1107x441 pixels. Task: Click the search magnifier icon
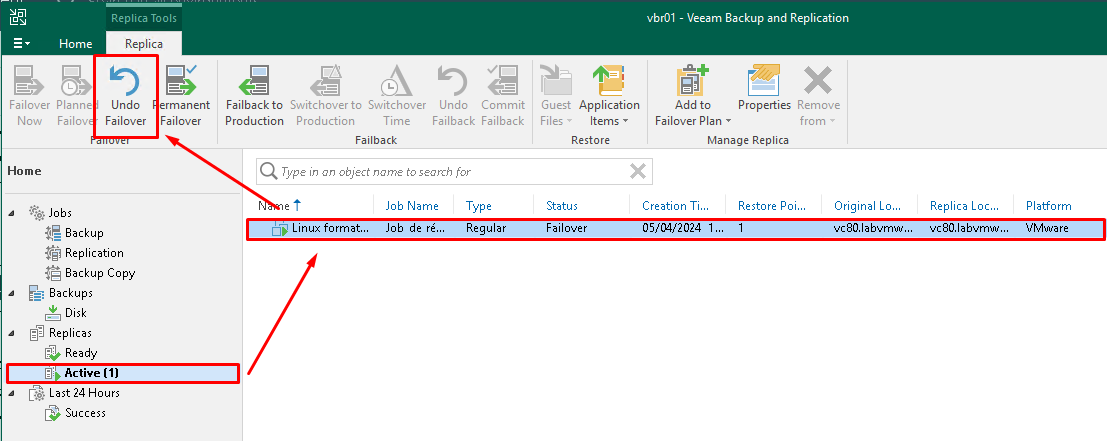pyautogui.click(x=269, y=171)
